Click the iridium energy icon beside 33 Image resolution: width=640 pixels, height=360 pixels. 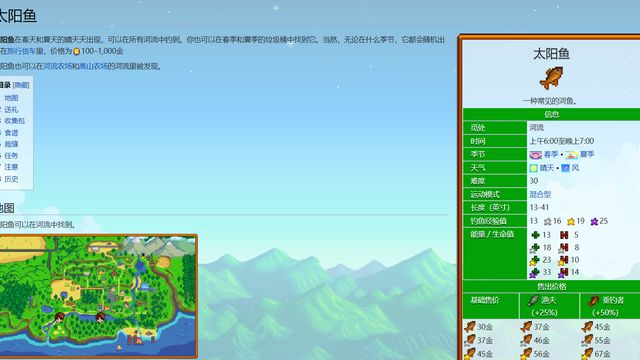[535, 272]
